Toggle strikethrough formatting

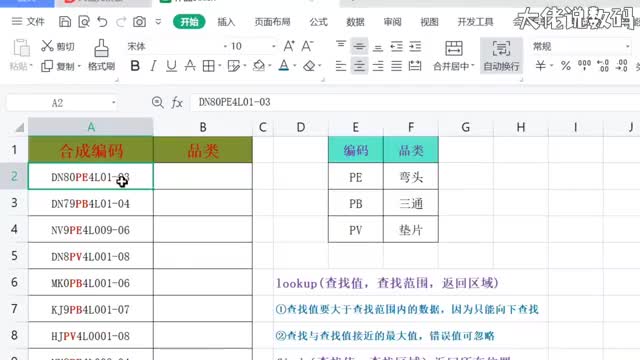[x=190, y=66]
